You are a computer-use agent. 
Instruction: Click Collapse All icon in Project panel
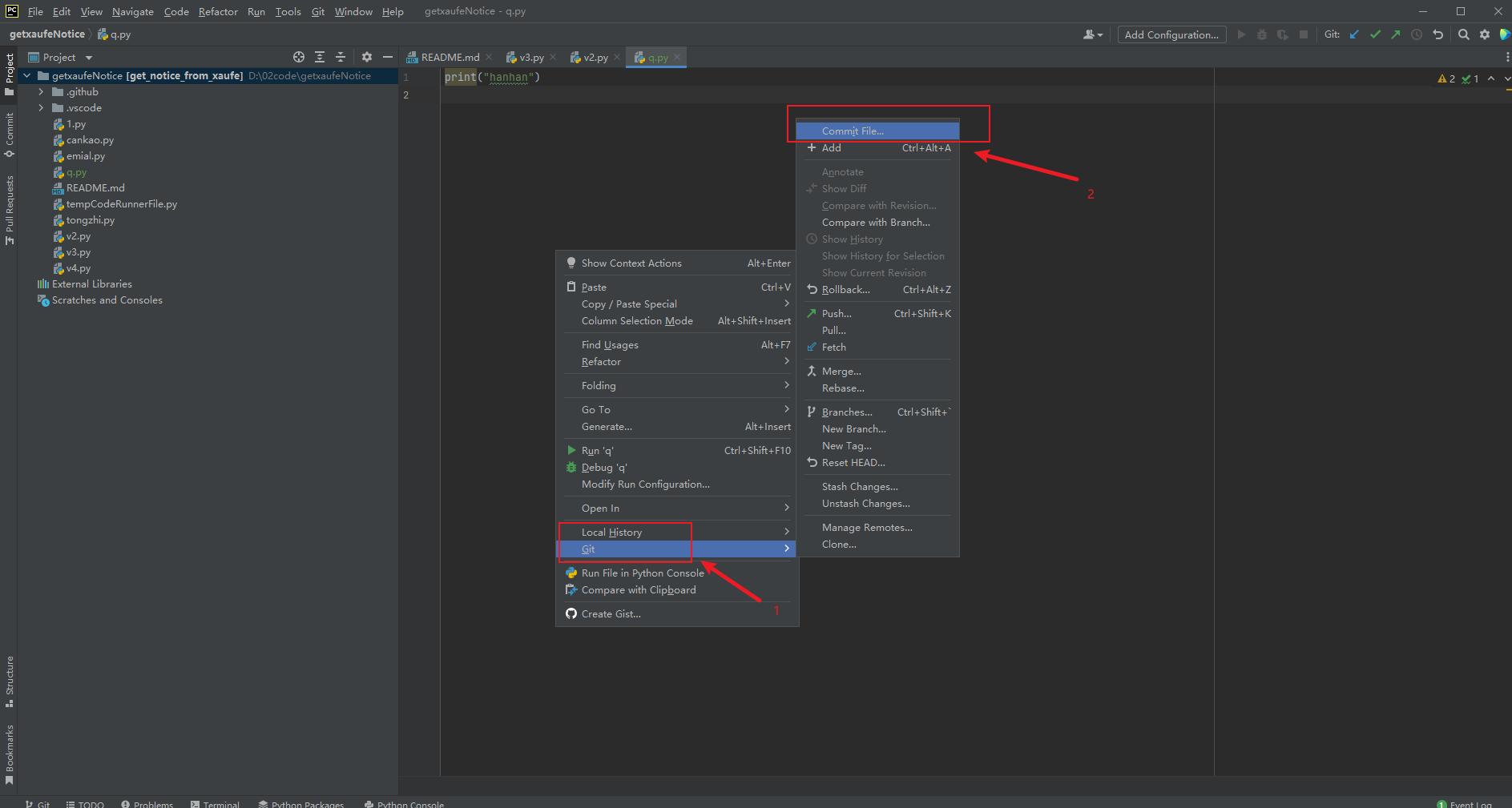(x=341, y=57)
